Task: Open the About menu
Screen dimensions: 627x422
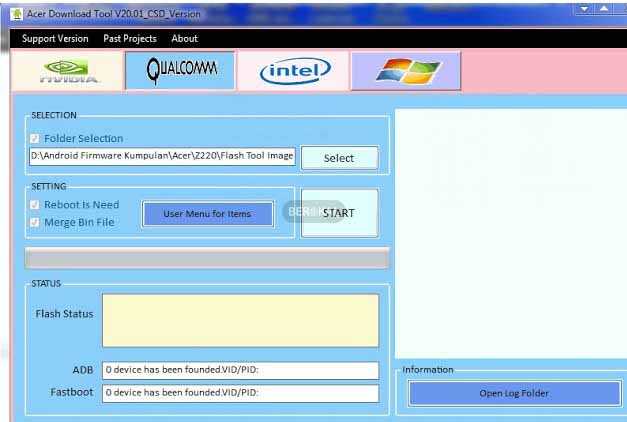Action: pyautogui.click(x=184, y=38)
